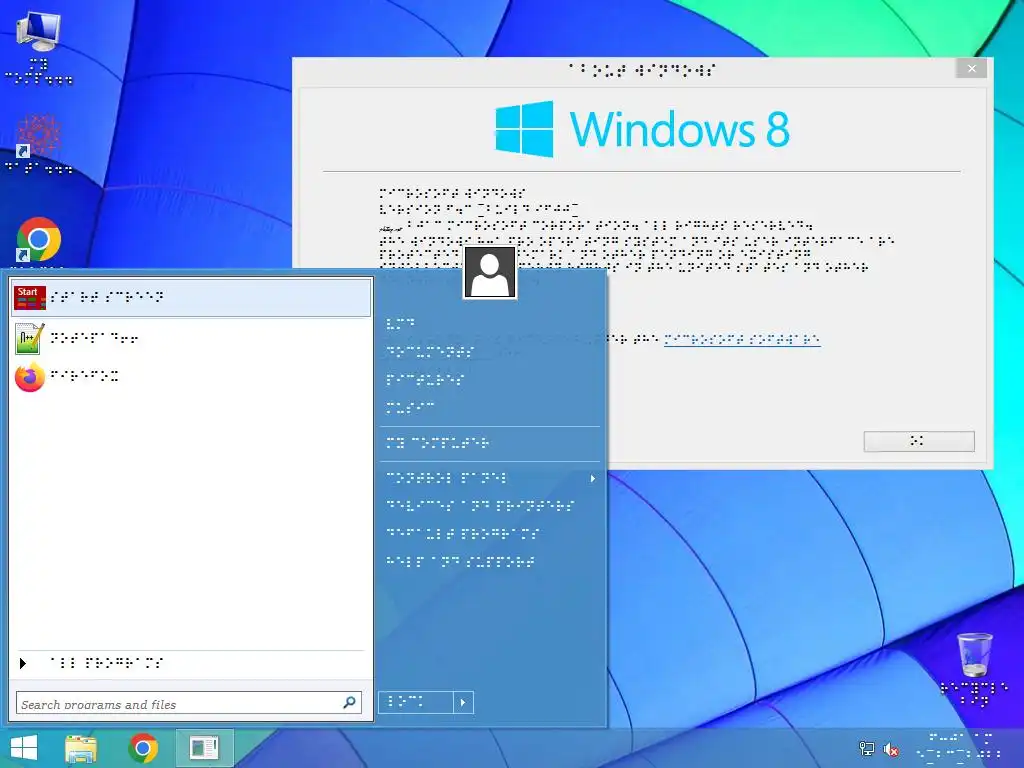Open Documents from the Start menu right column

point(490,352)
